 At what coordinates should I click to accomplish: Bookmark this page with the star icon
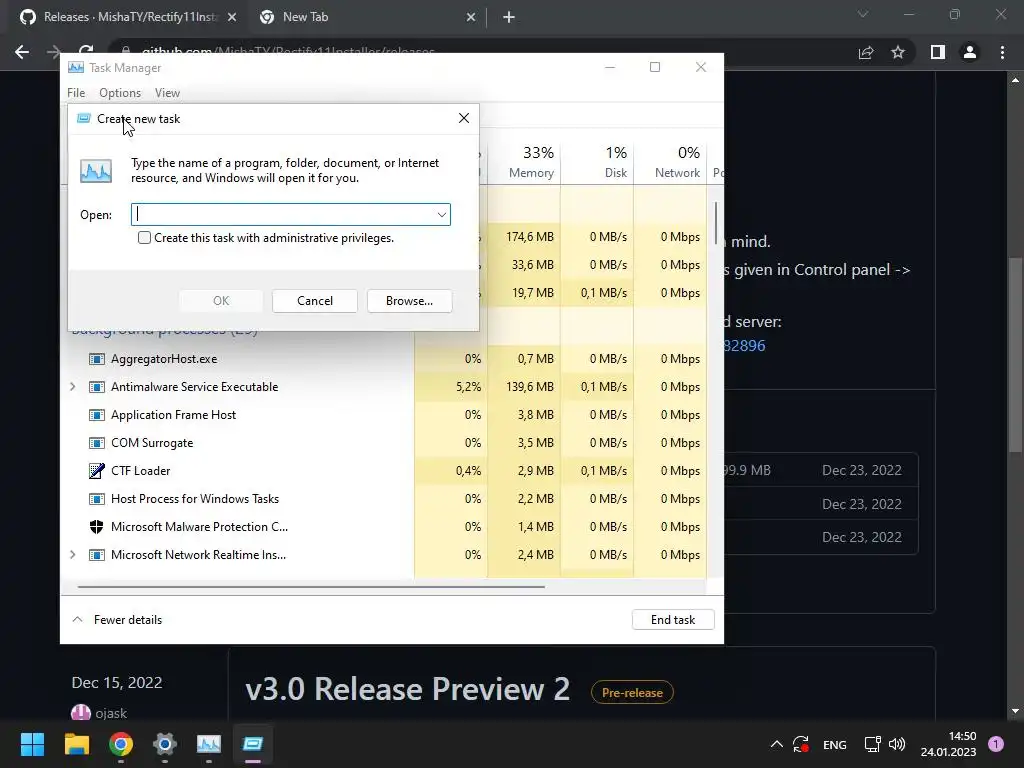(x=898, y=52)
